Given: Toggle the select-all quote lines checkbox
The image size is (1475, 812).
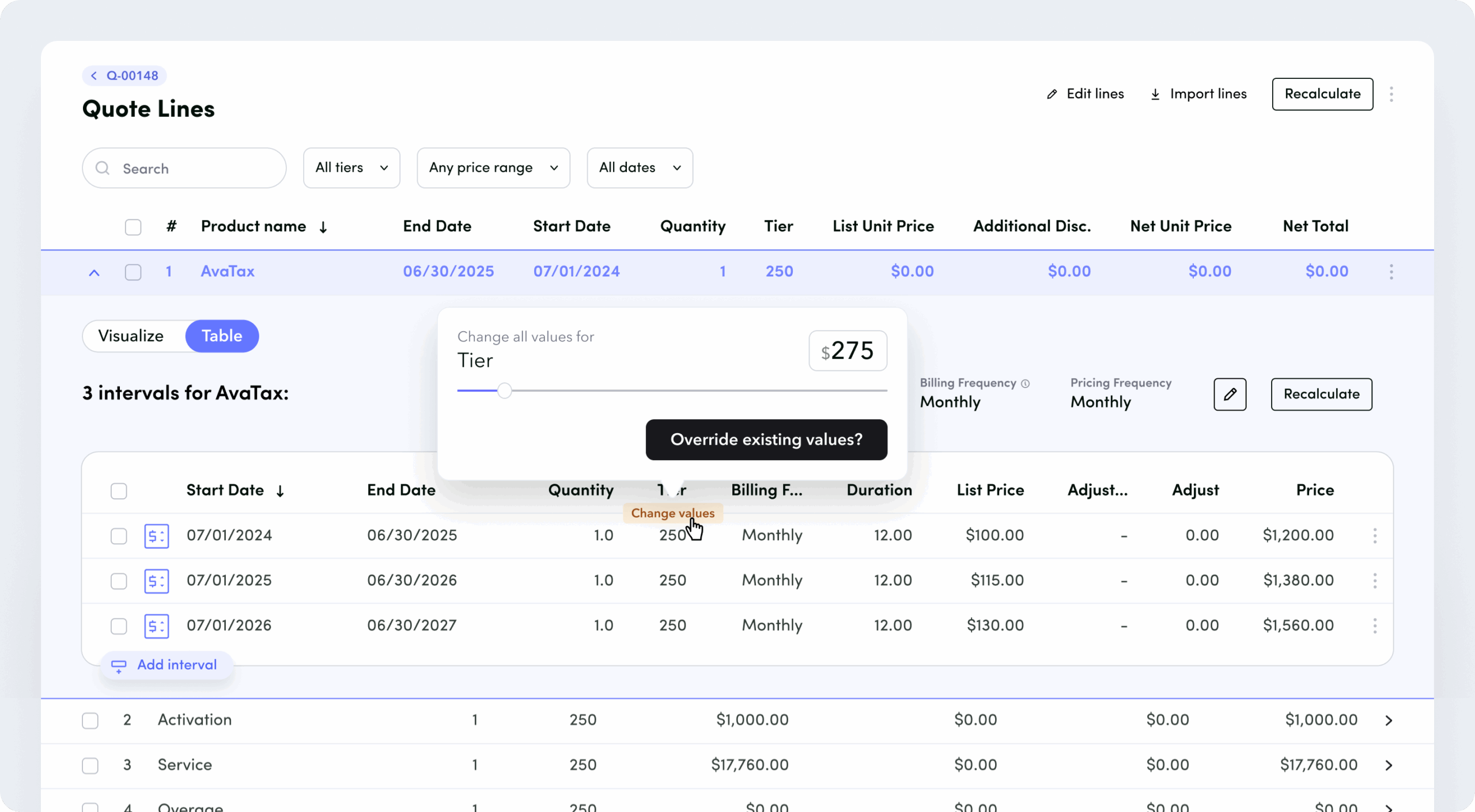Looking at the screenshot, I should 133,227.
